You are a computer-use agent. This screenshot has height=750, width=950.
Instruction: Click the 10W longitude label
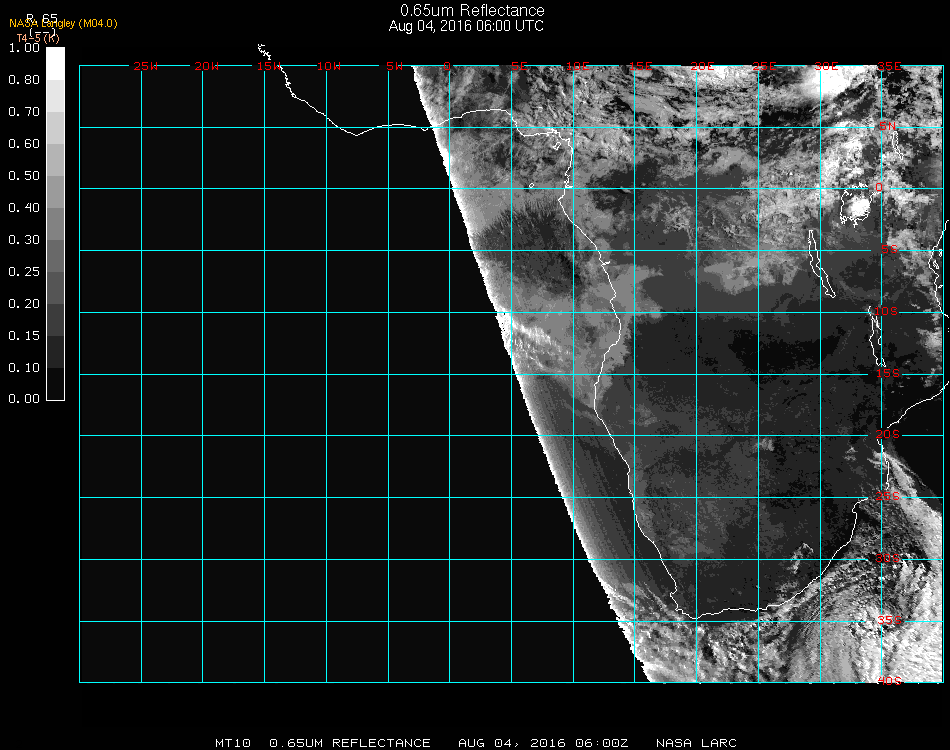coord(329,66)
